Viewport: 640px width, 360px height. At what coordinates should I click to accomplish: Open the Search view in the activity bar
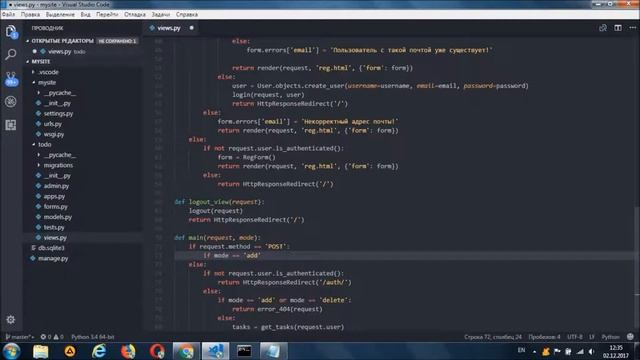11,54
